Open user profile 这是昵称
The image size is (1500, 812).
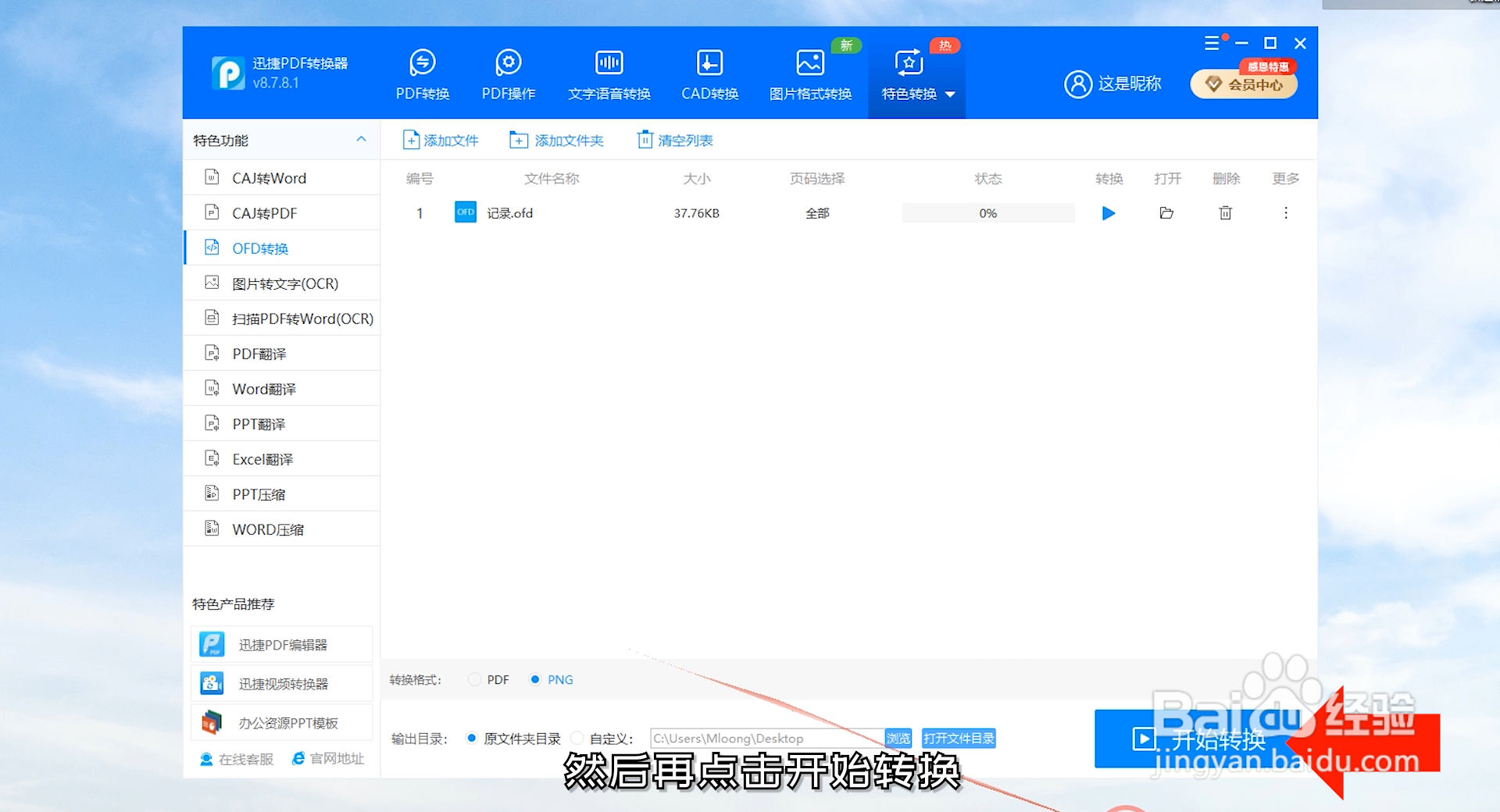pos(1112,84)
